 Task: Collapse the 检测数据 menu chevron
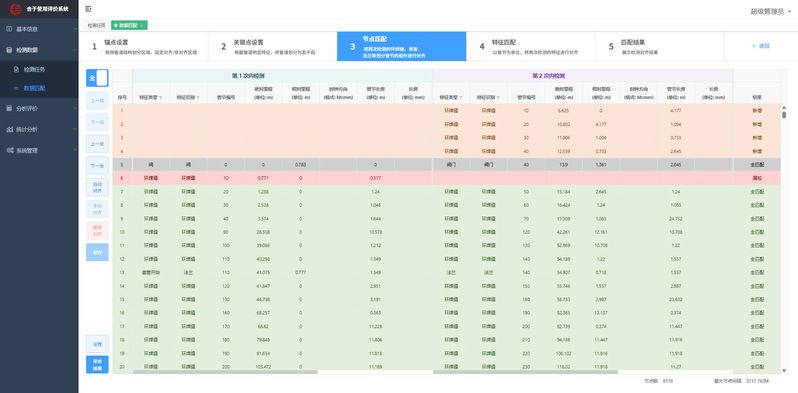[x=75, y=50]
